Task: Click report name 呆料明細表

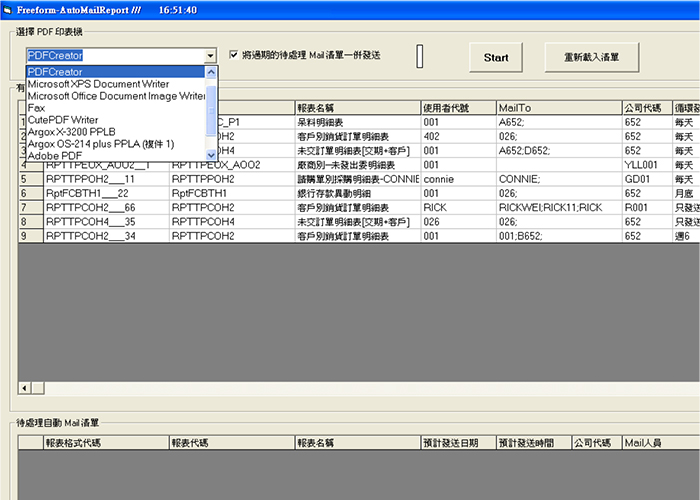Action: click(358, 122)
